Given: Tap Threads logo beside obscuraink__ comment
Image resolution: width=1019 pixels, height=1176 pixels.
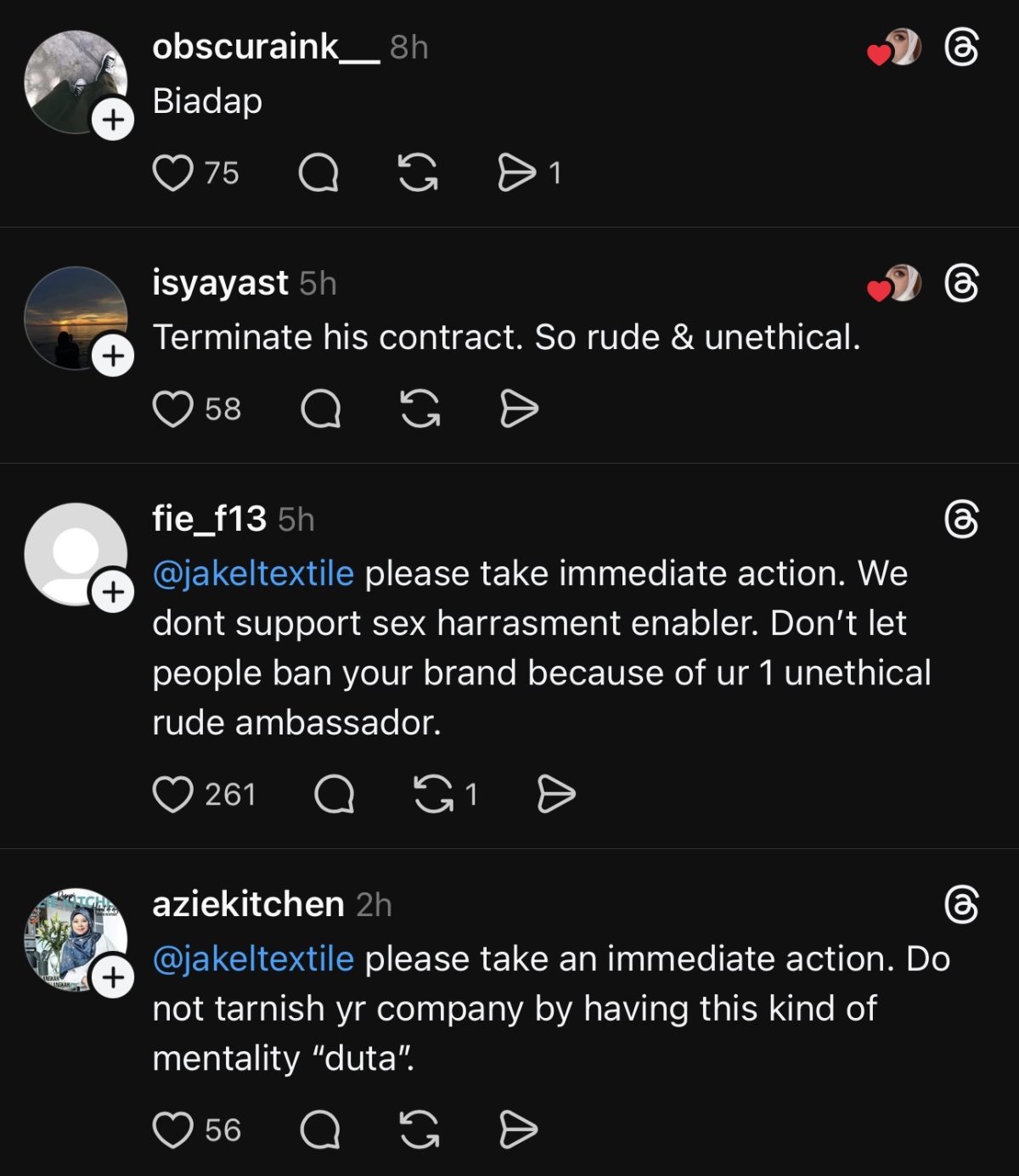Looking at the screenshot, I should pyautogui.click(x=961, y=48).
